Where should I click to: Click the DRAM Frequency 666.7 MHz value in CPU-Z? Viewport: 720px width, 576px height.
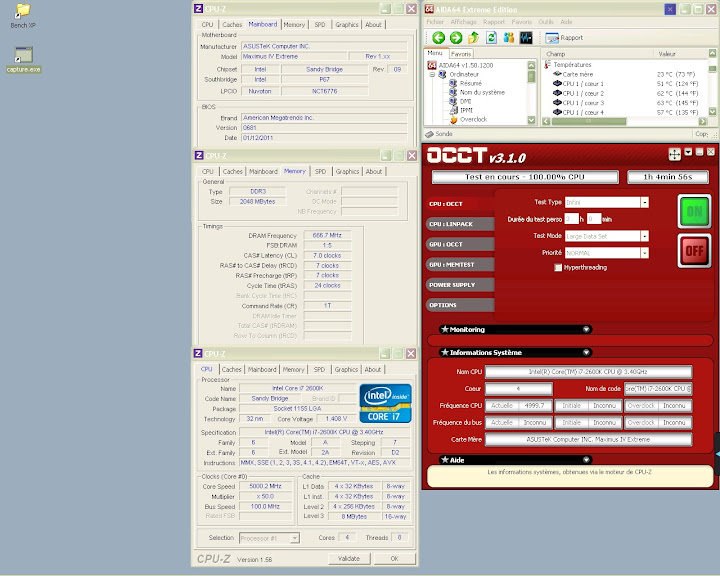(327, 235)
